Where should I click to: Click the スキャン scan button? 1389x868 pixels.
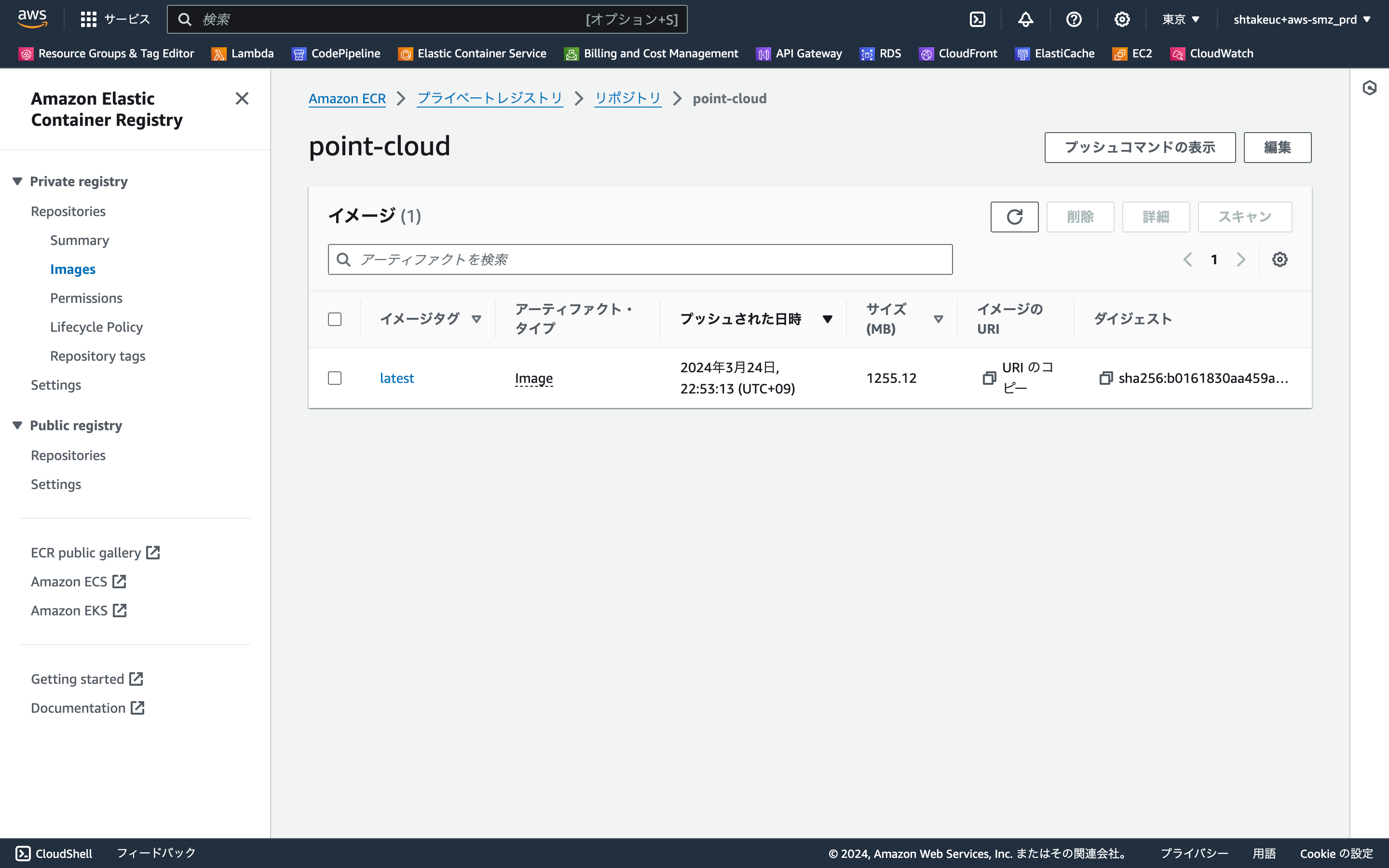click(x=1245, y=217)
